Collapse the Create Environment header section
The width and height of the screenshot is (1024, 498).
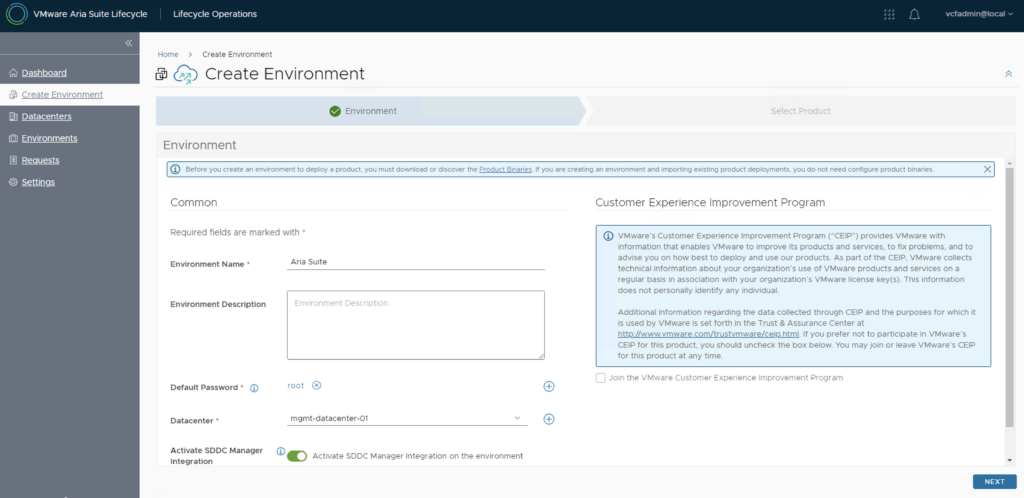point(1008,74)
